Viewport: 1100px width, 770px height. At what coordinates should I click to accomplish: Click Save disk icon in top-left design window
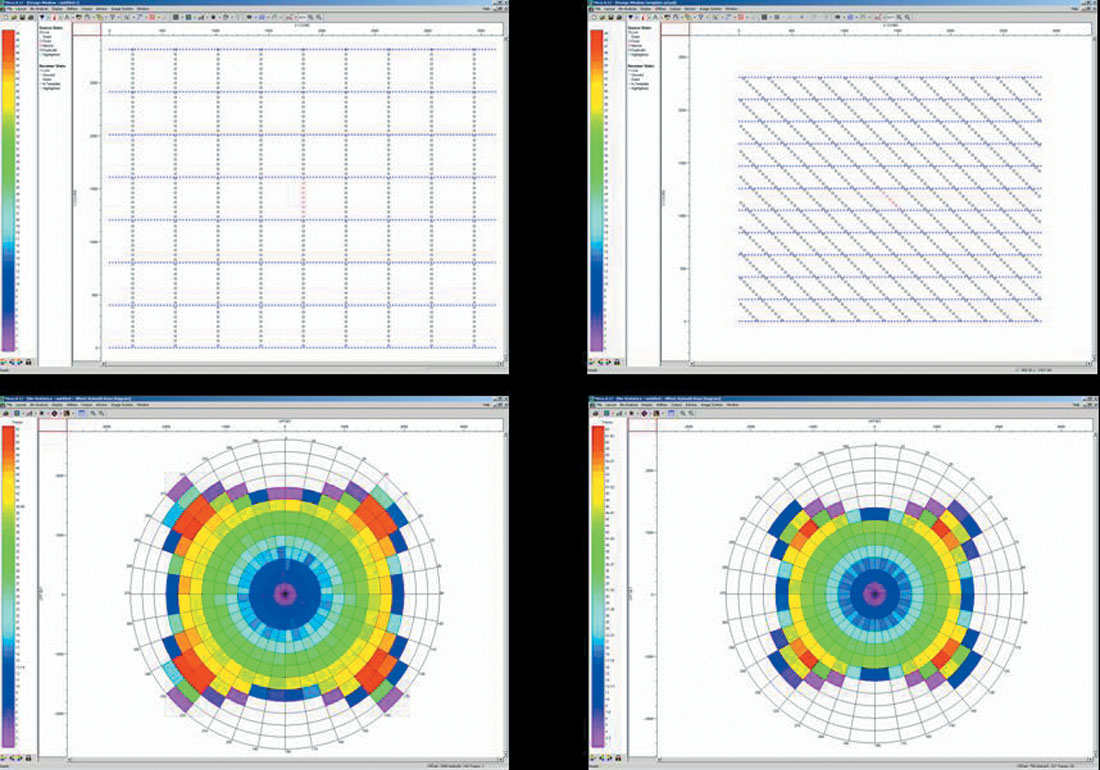pyautogui.click(x=22, y=18)
